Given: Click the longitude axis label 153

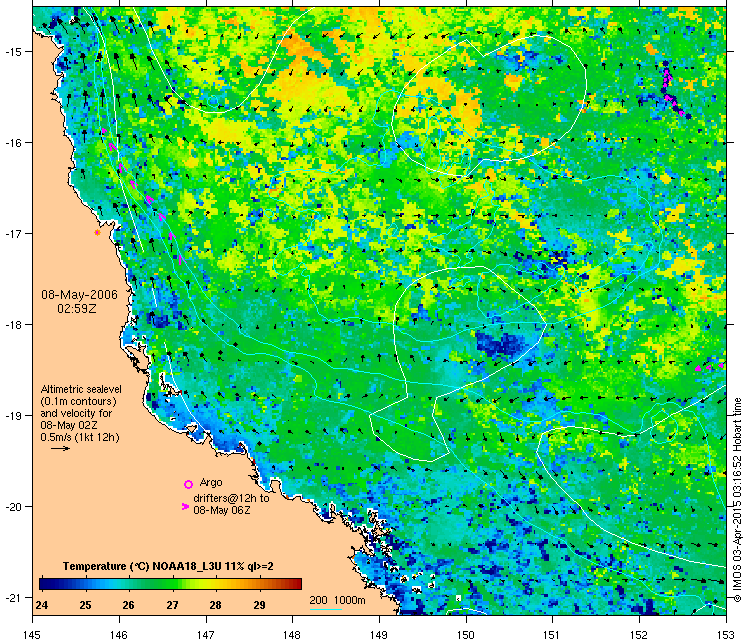Looking at the screenshot, I should pyautogui.click(x=726, y=634).
